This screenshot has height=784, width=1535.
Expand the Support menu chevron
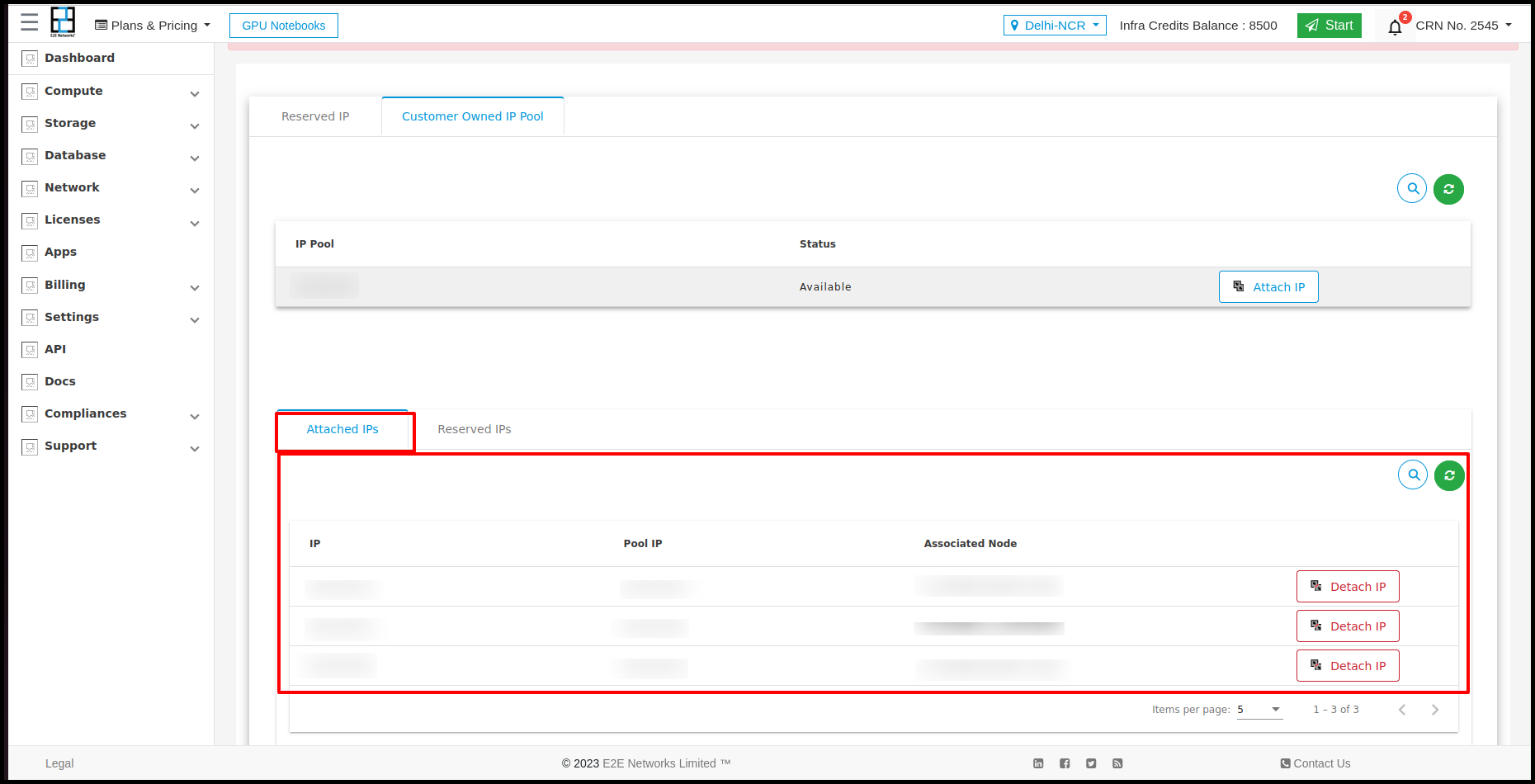195,449
